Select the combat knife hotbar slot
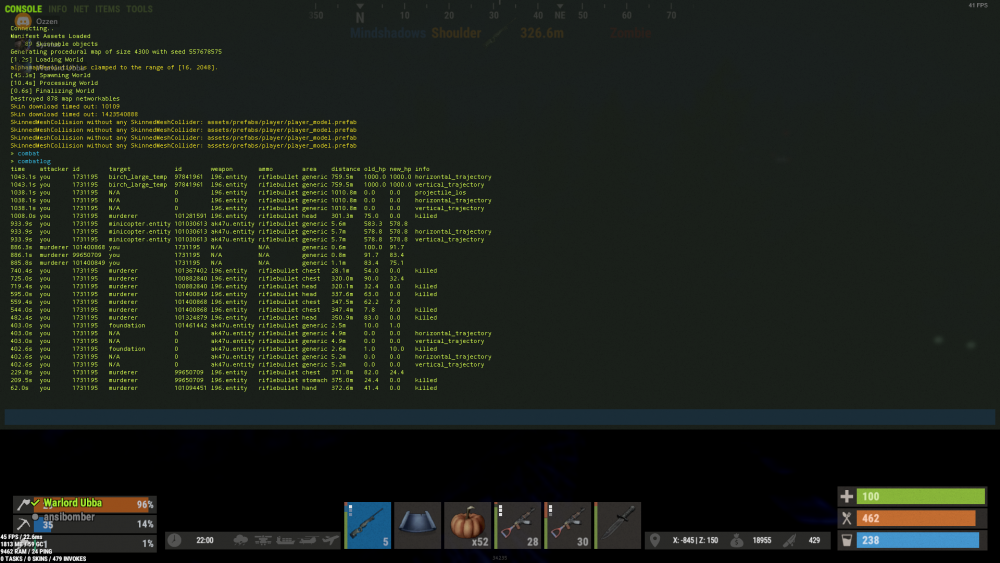 [x=618, y=525]
